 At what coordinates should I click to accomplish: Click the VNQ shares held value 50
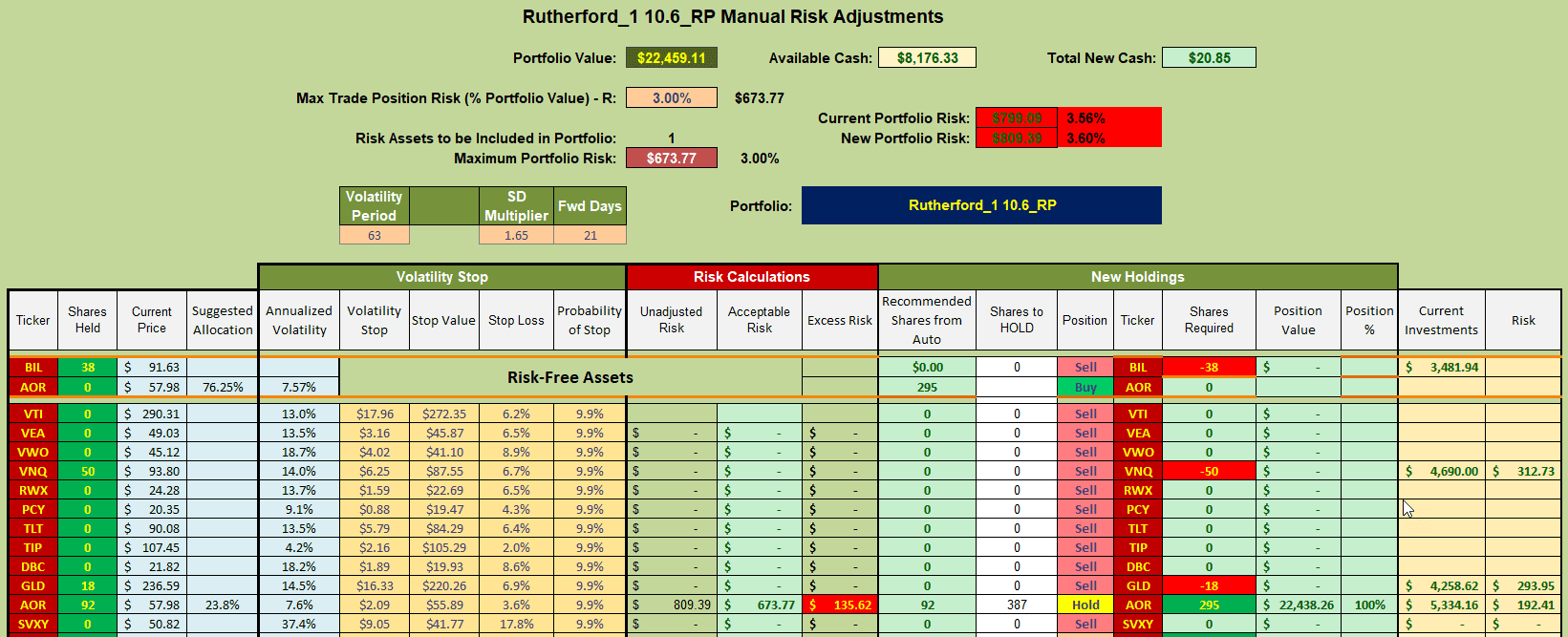click(x=88, y=472)
